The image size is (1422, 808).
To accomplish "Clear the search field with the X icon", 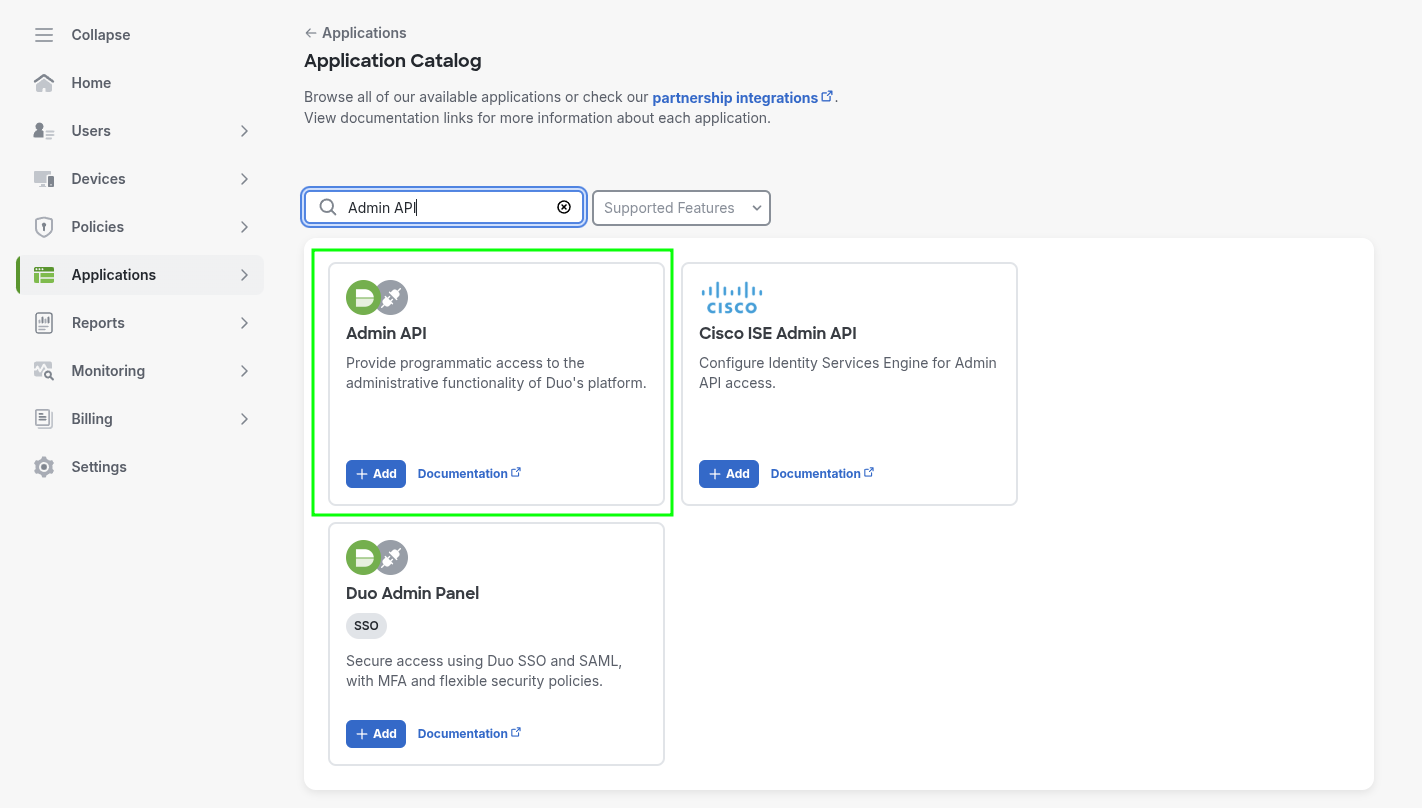I will pos(564,207).
